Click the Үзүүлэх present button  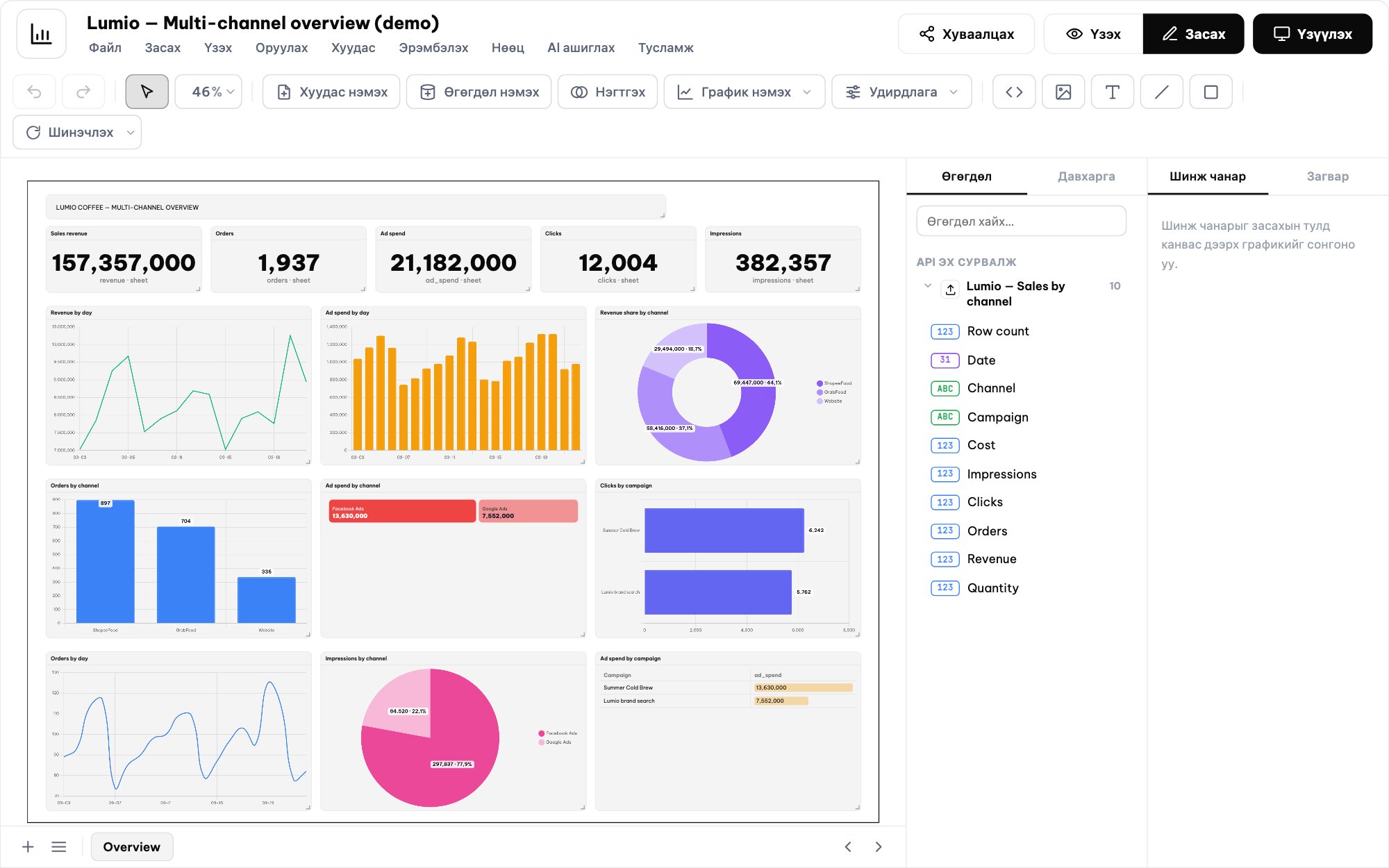[x=1313, y=34]
